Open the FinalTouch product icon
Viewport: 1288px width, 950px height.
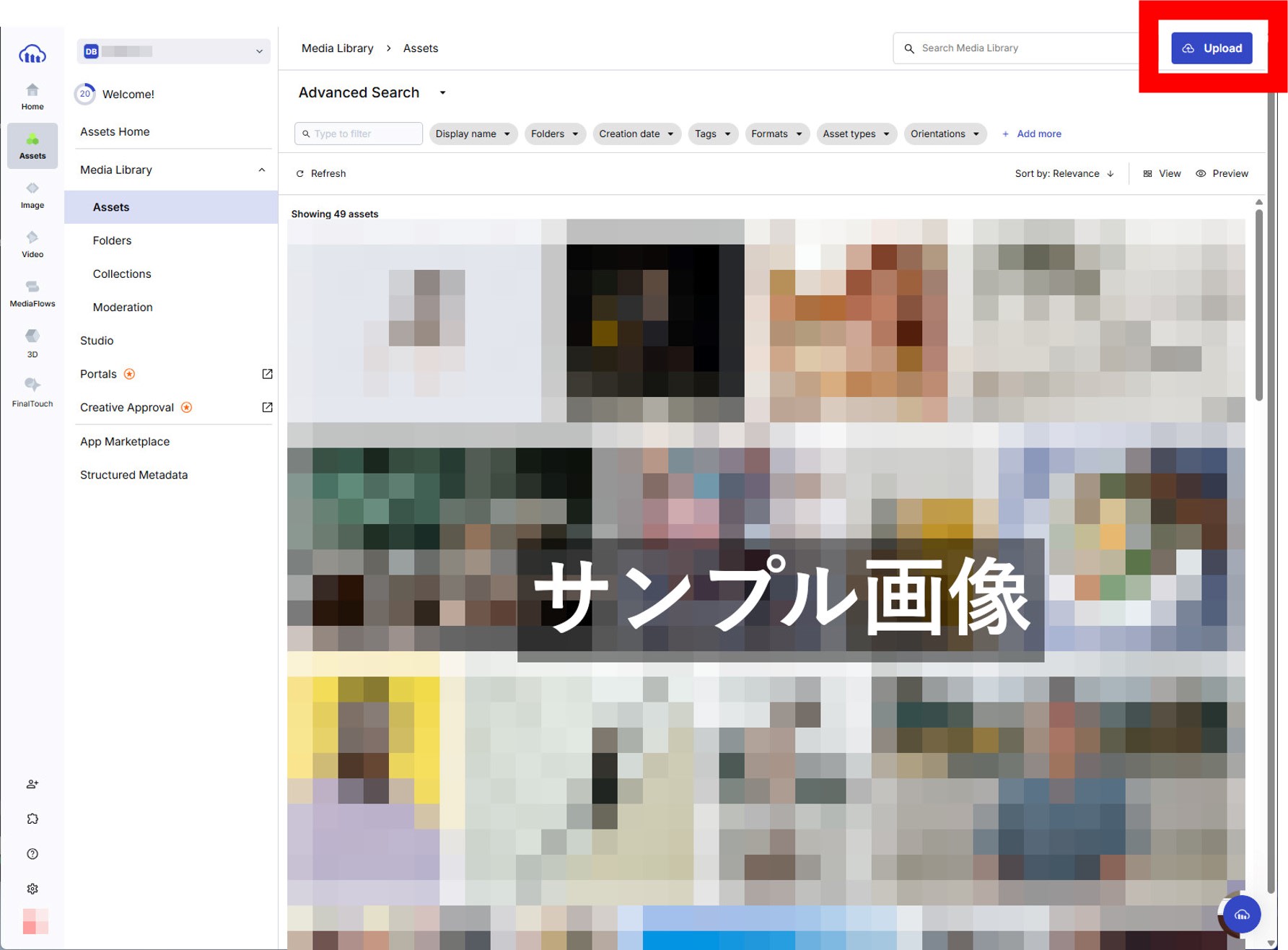pyautogui.click(x=32, y=392)
